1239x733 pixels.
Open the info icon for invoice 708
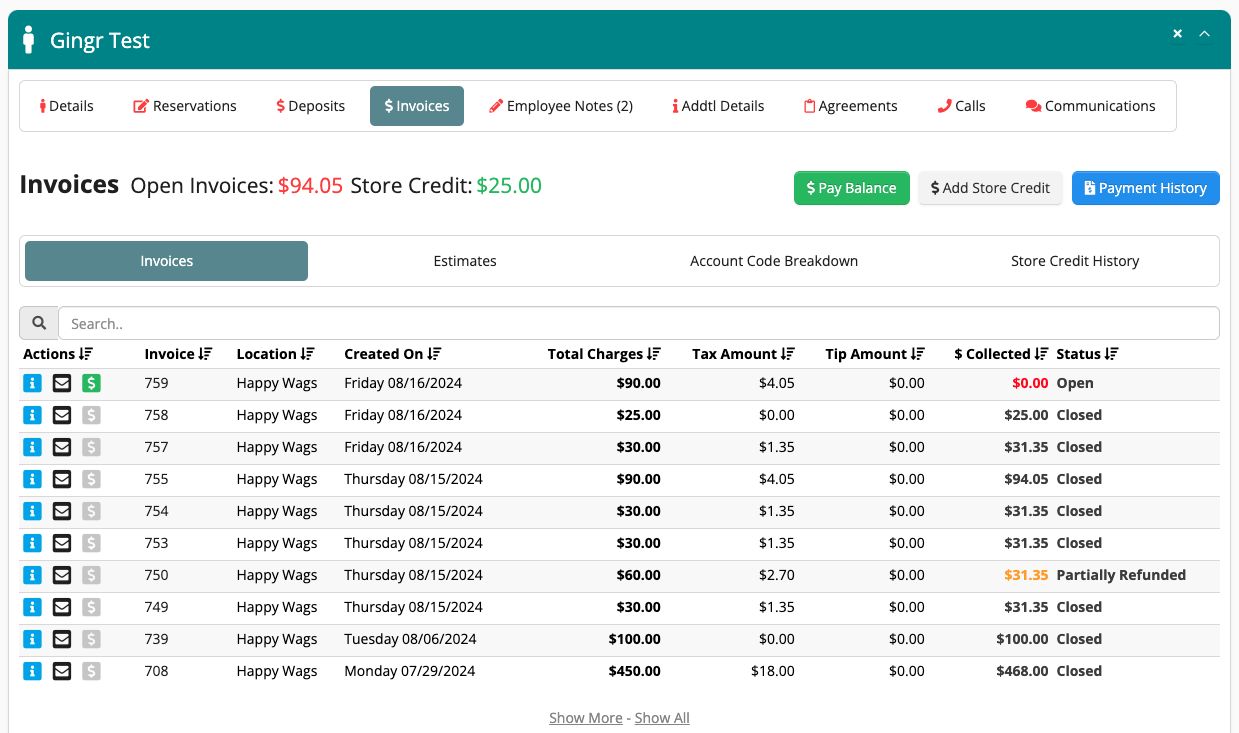click(31, 671)
